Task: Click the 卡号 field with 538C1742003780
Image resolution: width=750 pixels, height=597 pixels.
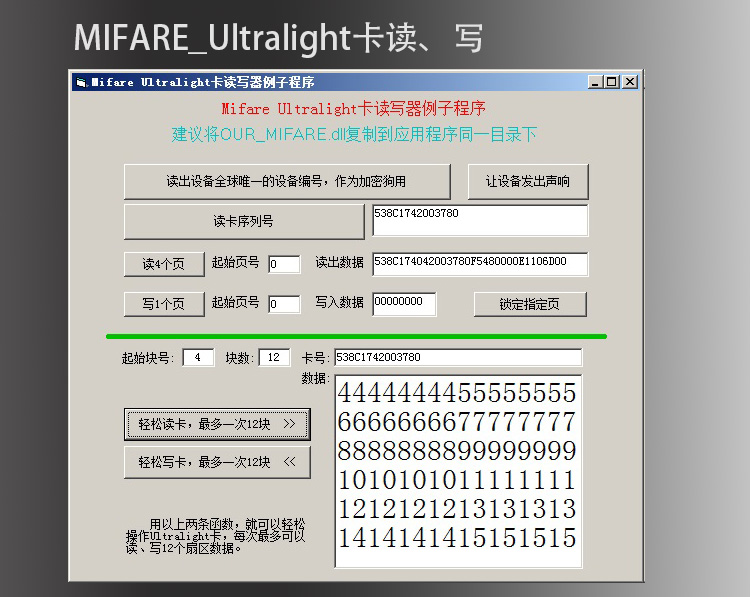Action: pos(458,357)
